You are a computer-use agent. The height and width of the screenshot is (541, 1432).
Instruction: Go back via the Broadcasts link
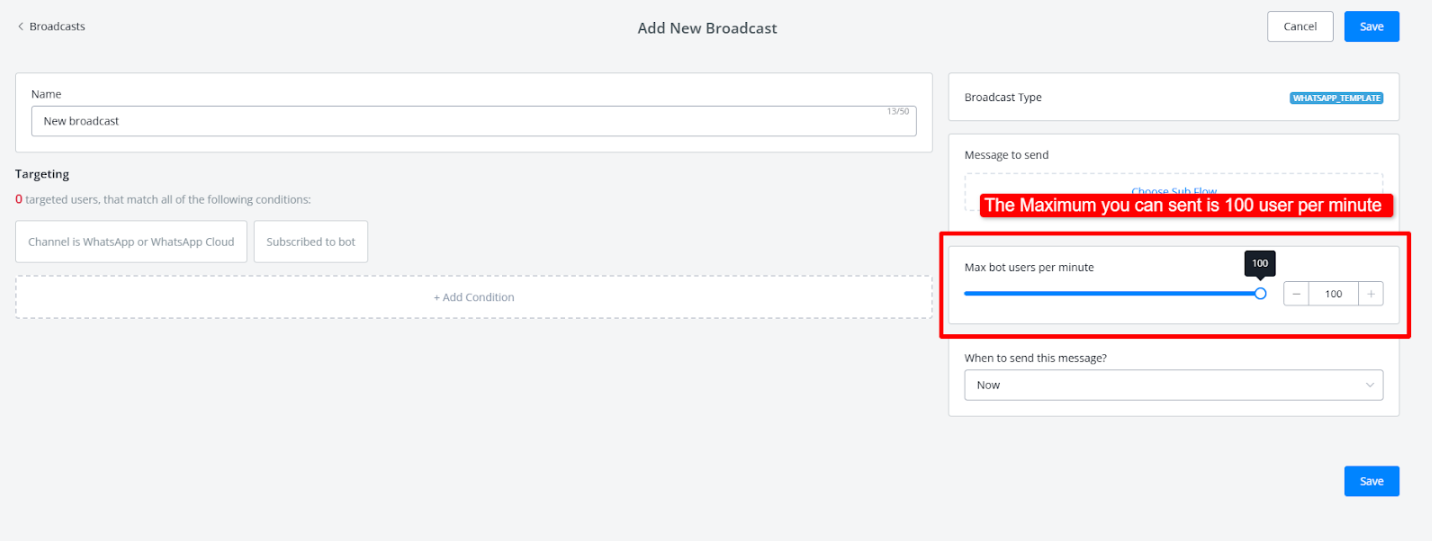point(57,27)
